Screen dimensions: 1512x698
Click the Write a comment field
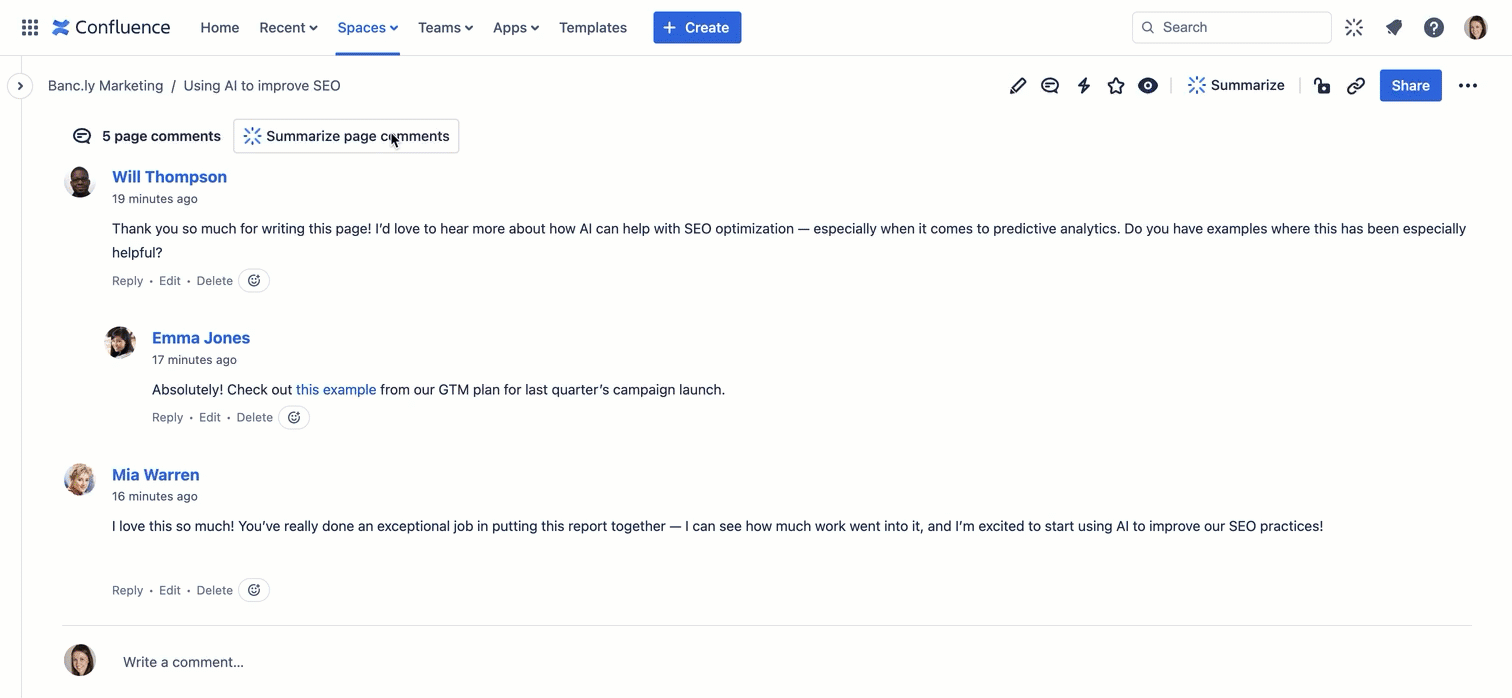183,661
